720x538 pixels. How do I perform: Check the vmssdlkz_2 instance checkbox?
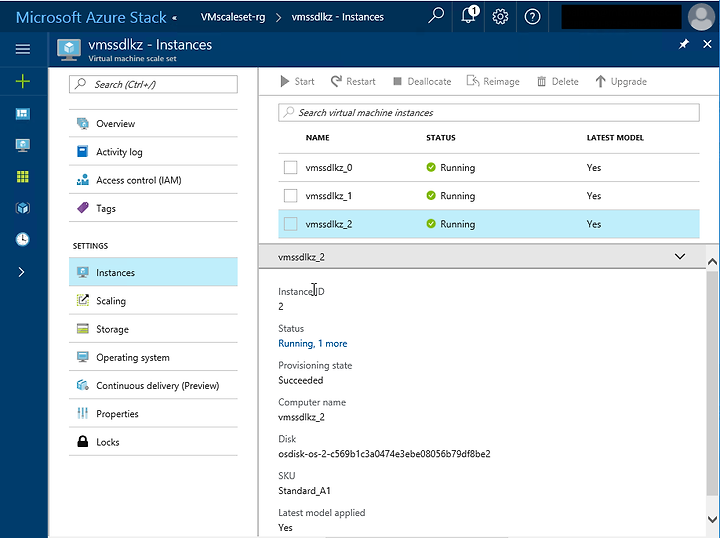[x=290, y=224]
